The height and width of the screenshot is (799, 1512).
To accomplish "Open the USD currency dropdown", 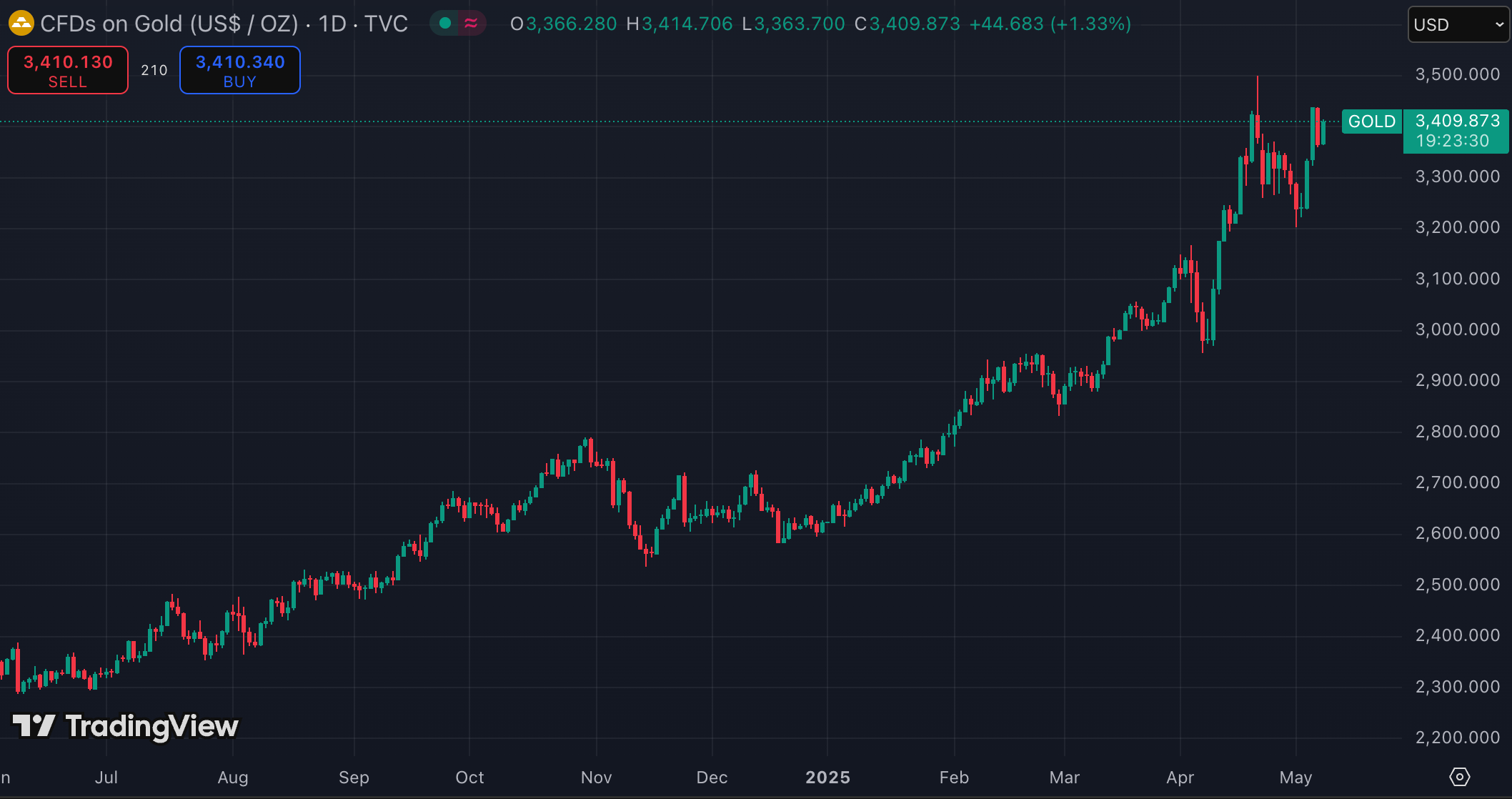I will (1458, 24).
